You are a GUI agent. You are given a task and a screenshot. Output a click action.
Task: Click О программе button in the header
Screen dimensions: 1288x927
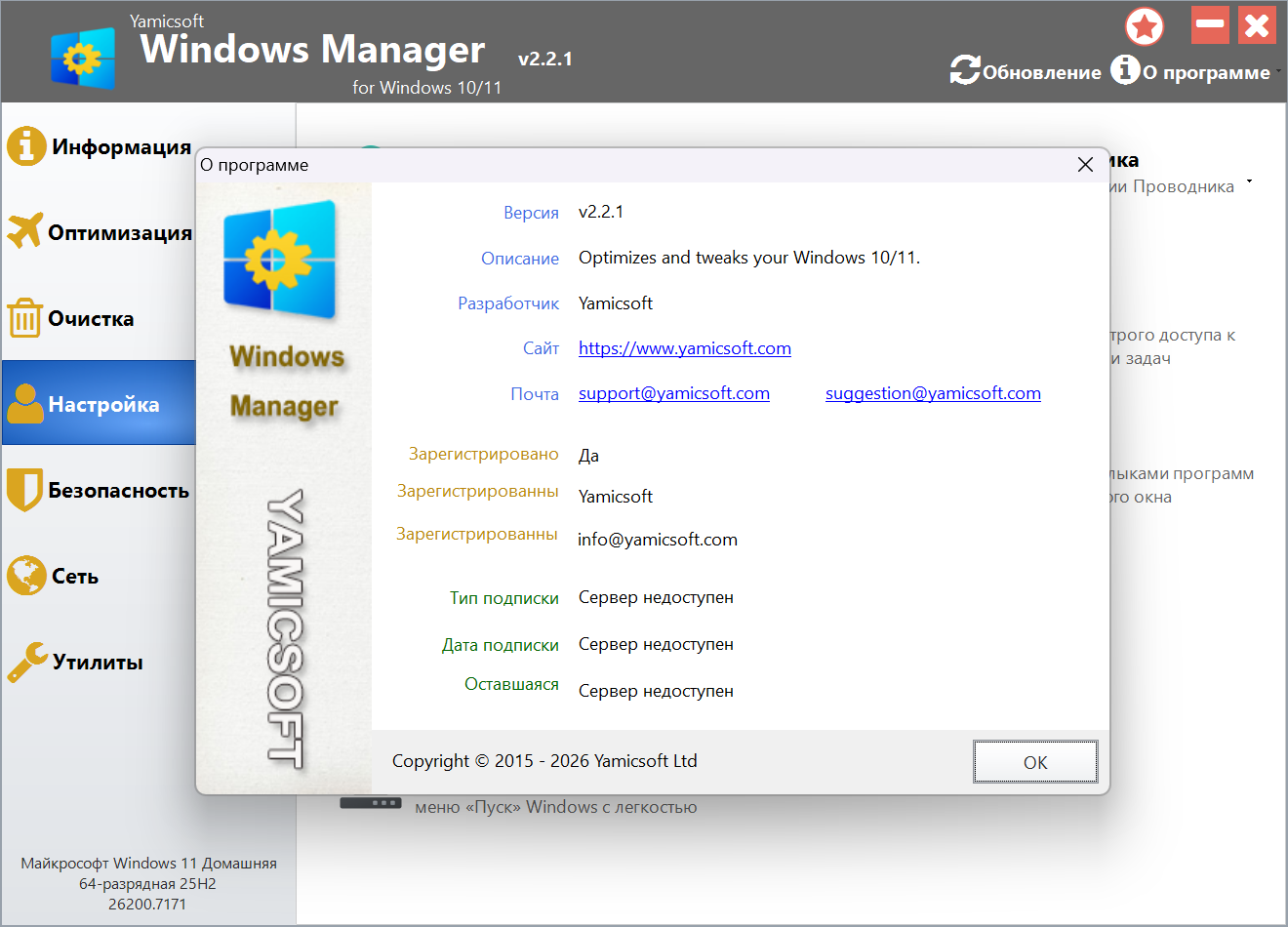(1191, 71)
